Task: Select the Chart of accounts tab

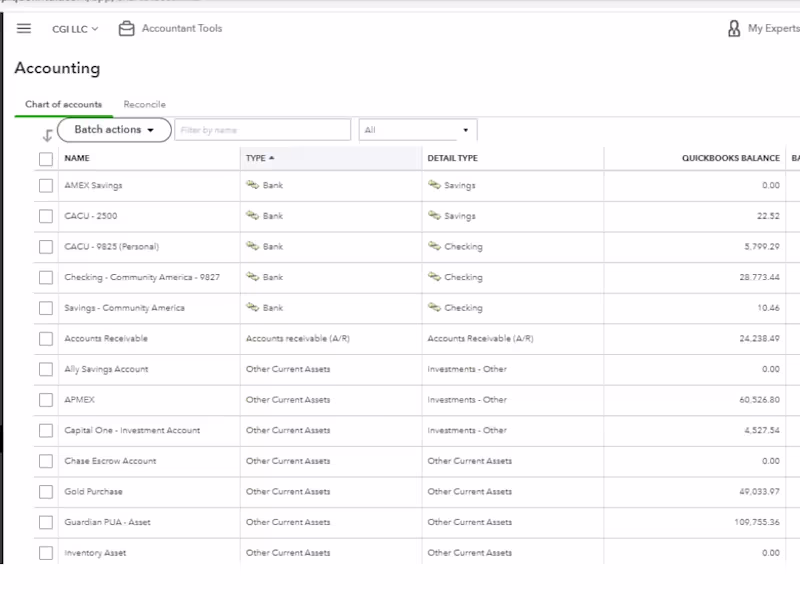Action: tap(63, 105)
